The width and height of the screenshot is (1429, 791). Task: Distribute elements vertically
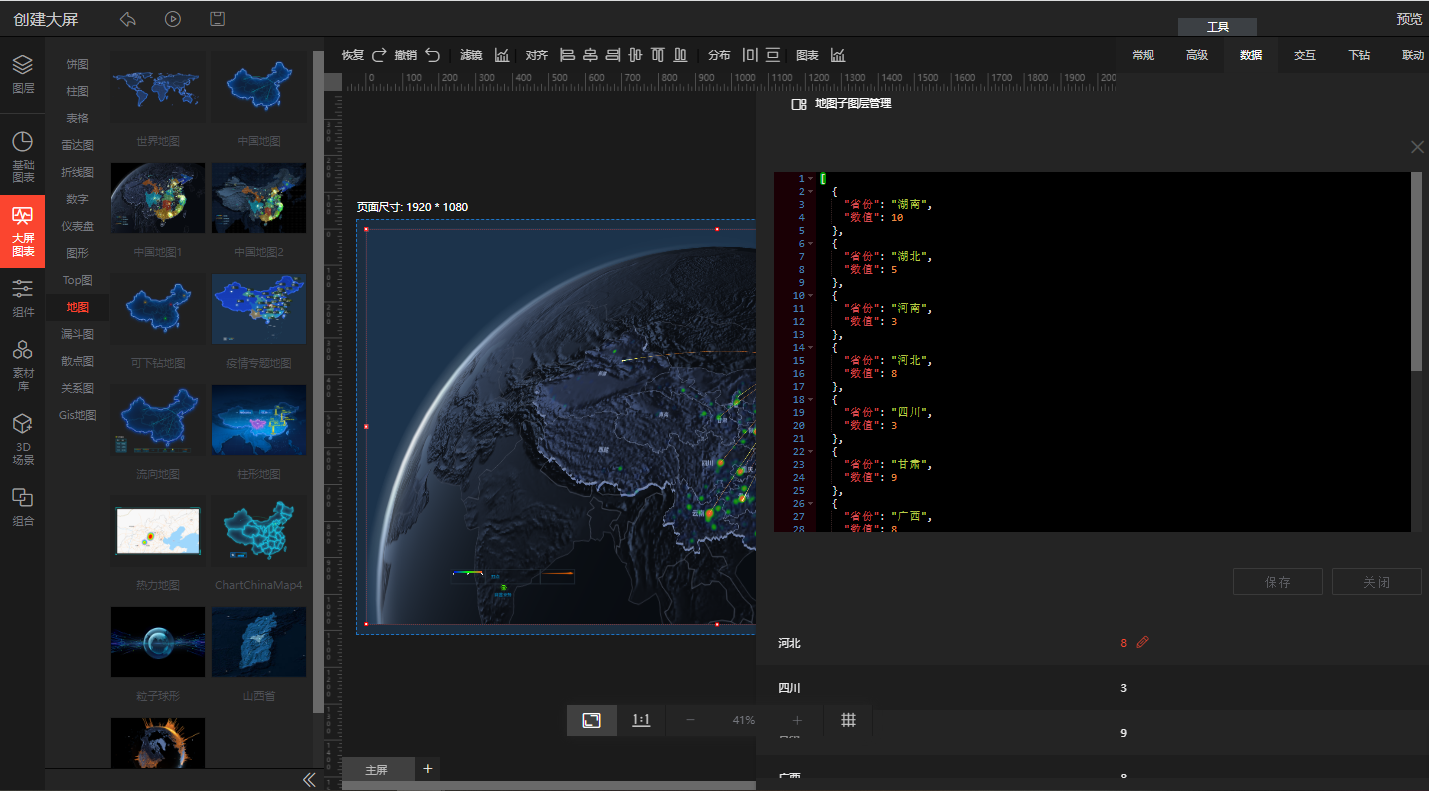(773, 55)
